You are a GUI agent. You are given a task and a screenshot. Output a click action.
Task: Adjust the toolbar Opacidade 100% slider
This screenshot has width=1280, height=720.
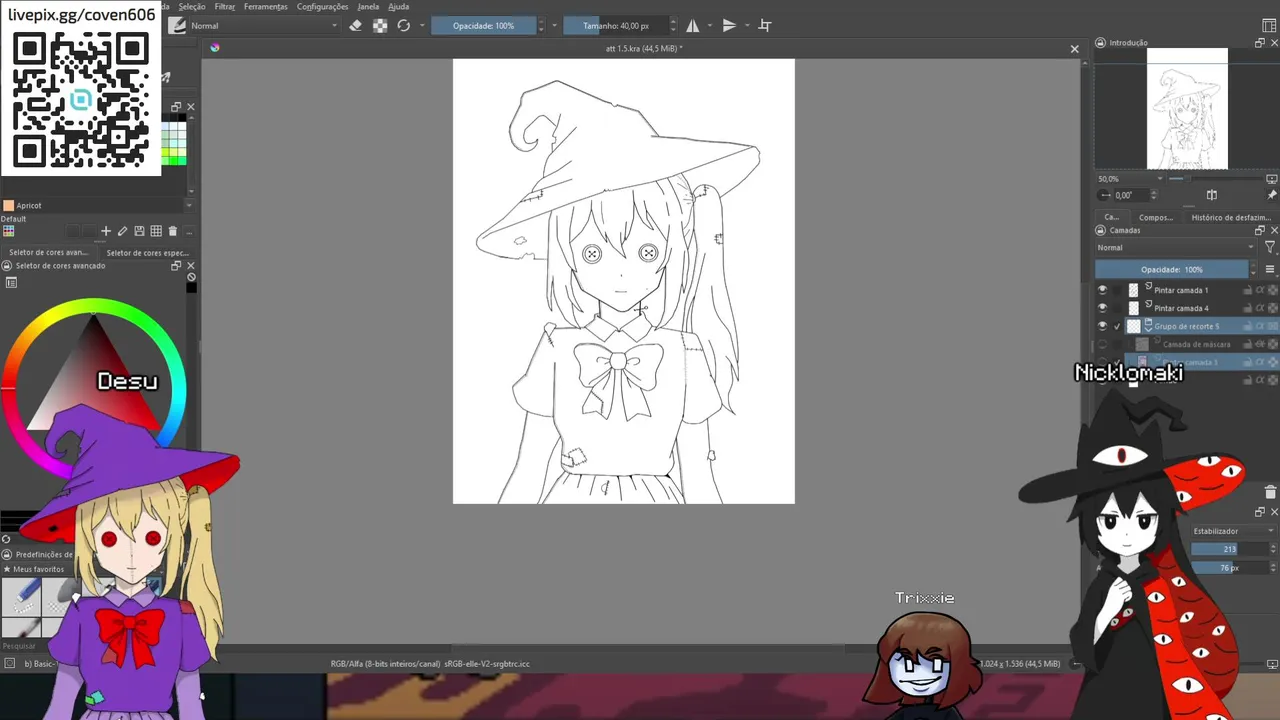pyautogui.click(x=483, y=26)
